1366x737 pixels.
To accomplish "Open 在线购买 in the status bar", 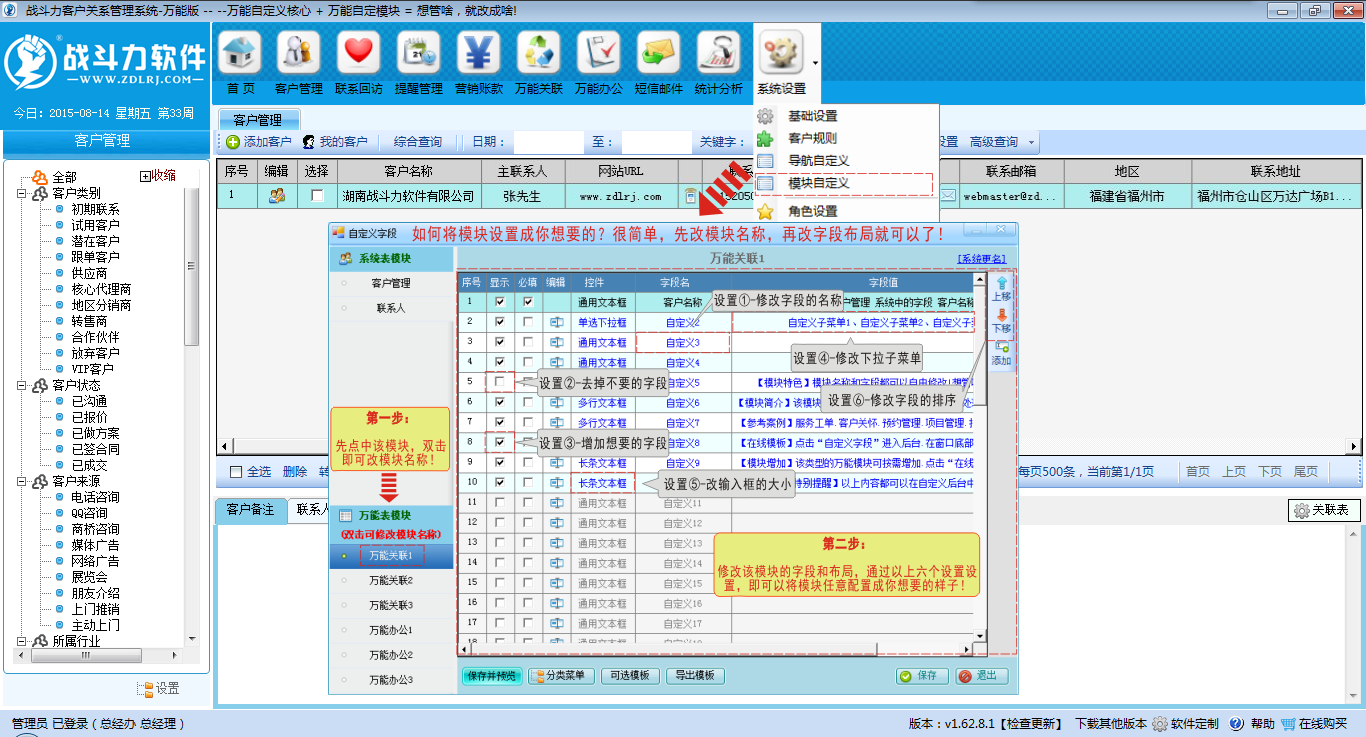I will tap(1315, 724).
